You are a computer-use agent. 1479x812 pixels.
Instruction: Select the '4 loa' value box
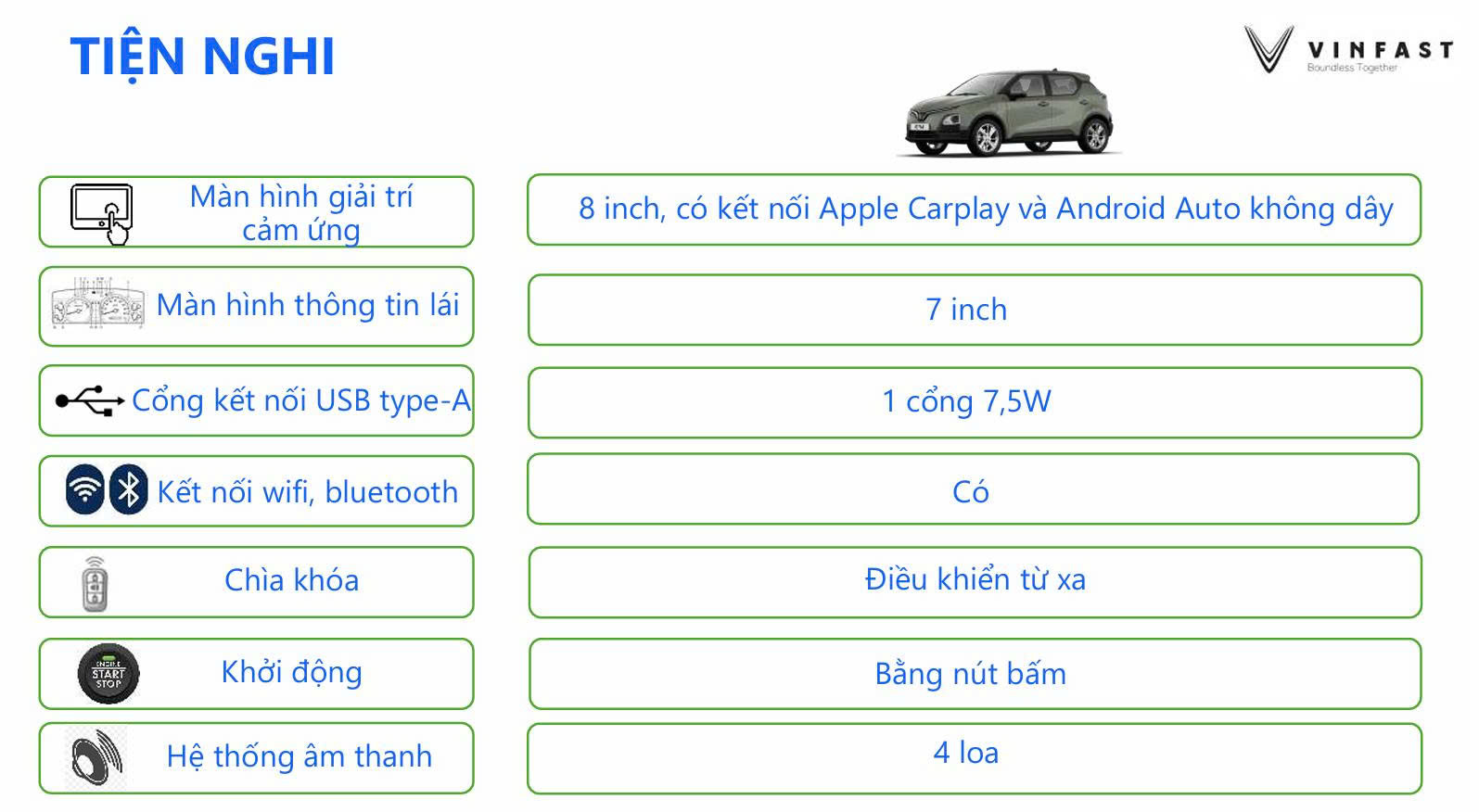pos(974,757)
